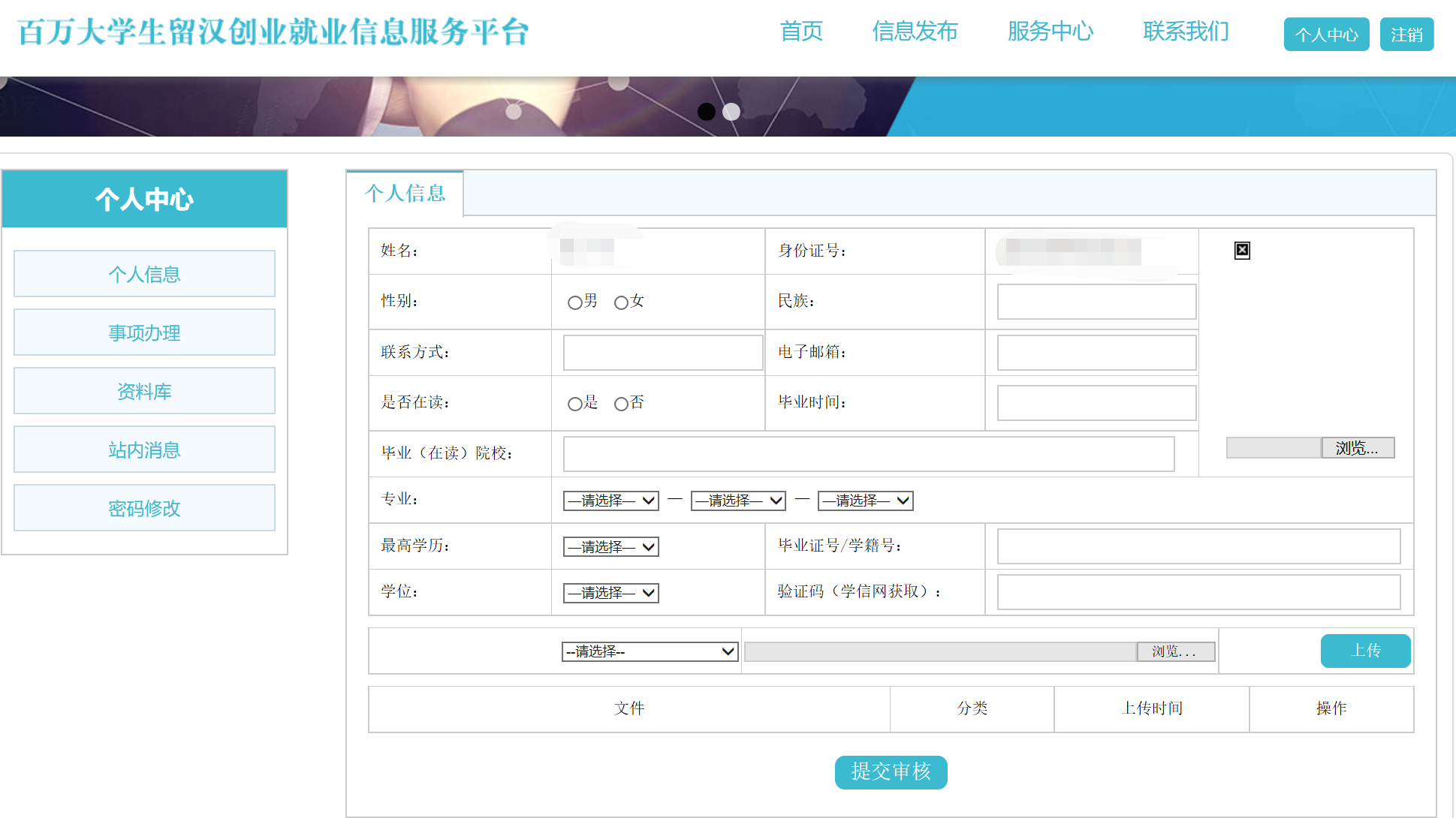Viewport: 1456px width, 818px height.
Task: Click the 浏览 button under photo
Action: [x=1357, y=448]
